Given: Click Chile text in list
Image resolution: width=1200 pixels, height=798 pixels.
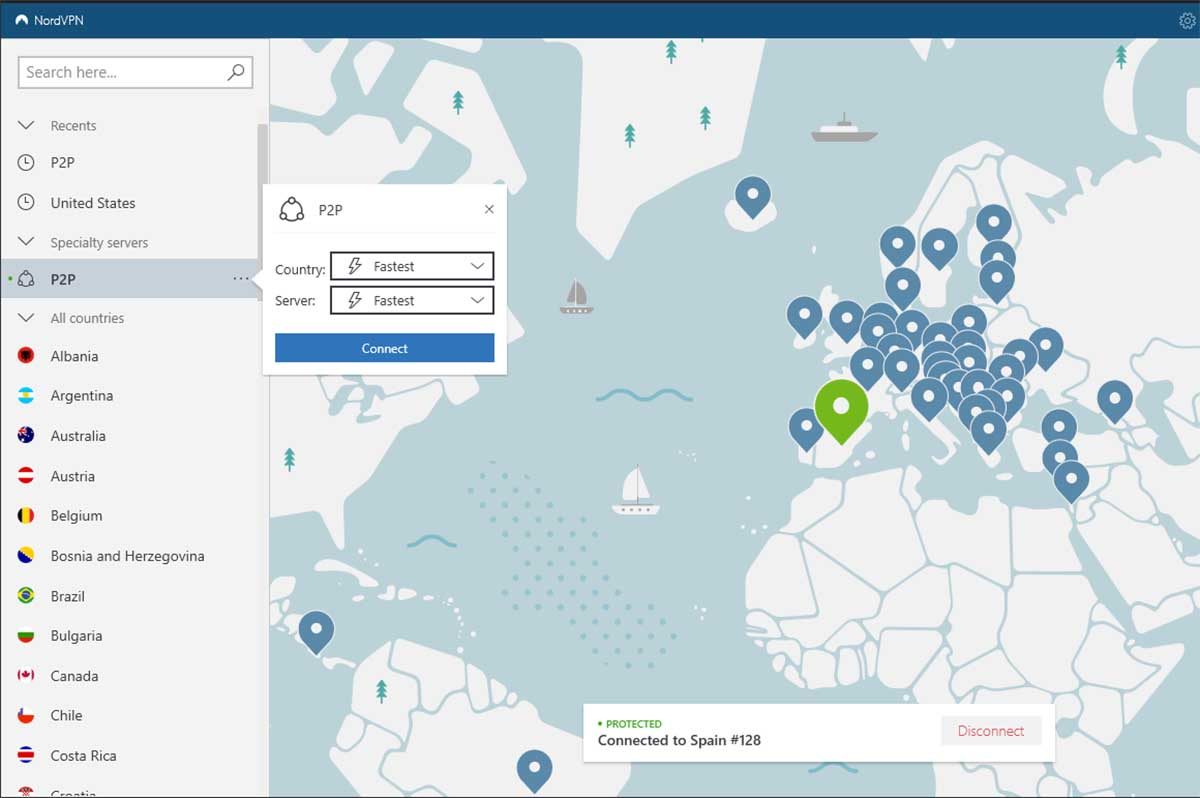Looking at the screenshot, I should click(x=67, y=716).
